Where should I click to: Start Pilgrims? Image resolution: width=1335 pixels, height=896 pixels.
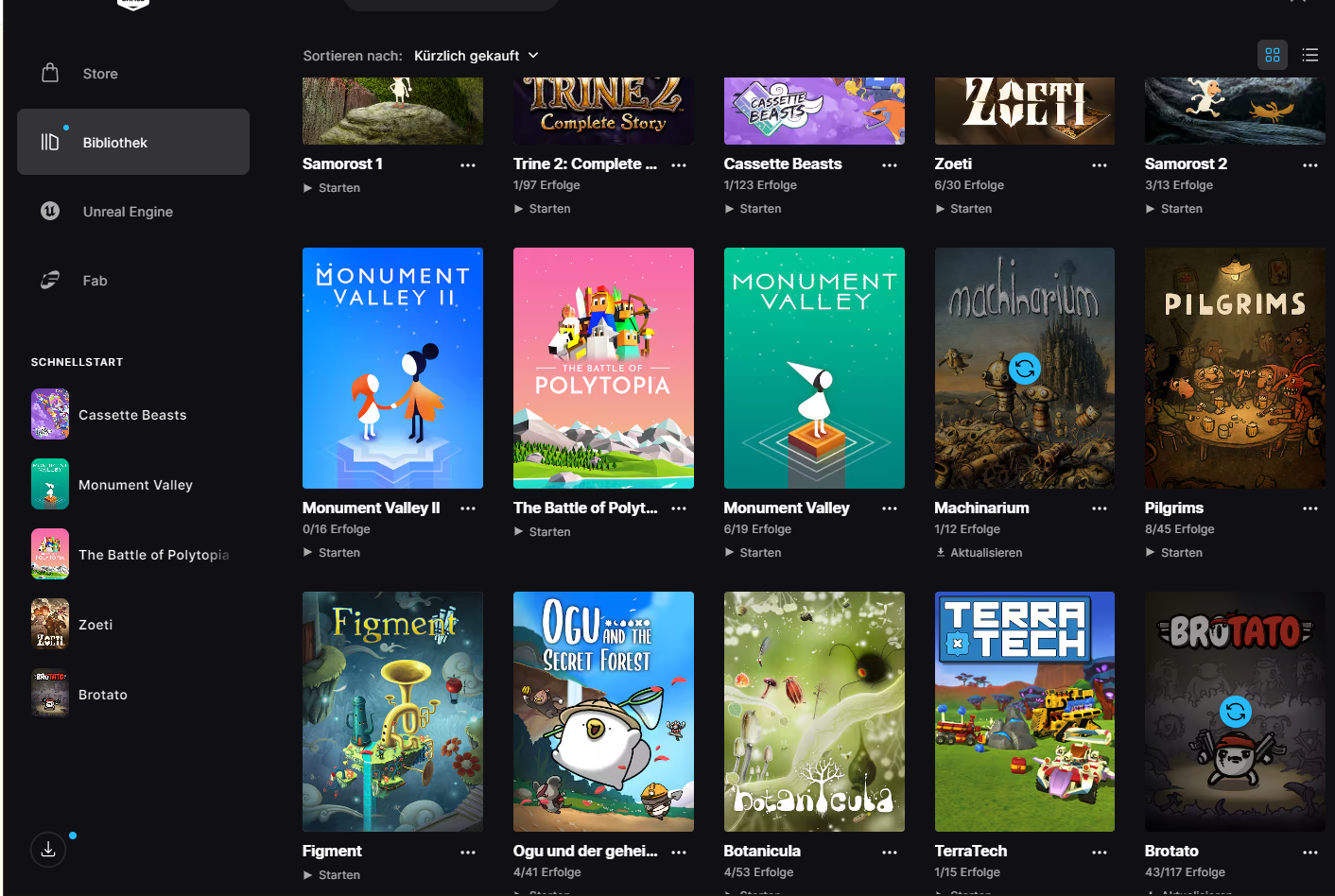click(1174, 553)
